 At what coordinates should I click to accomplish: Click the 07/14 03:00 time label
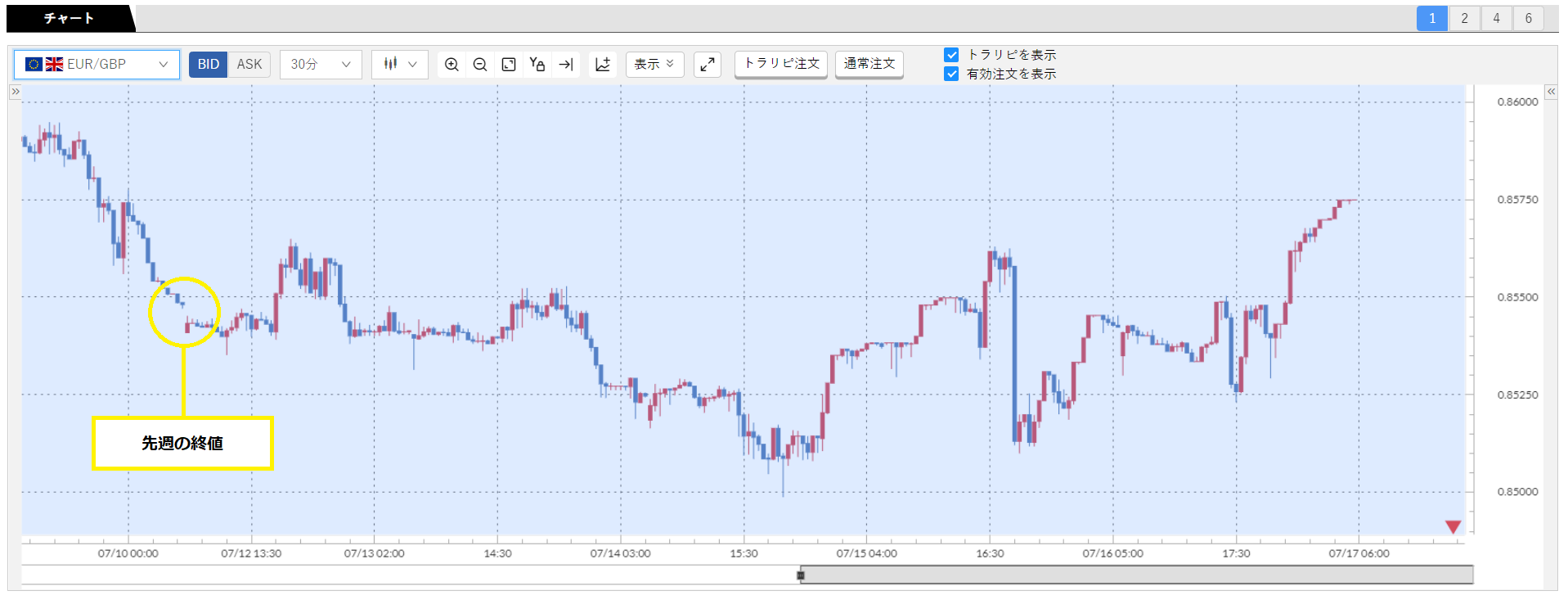pyautogui.click(x=621, y=553)
